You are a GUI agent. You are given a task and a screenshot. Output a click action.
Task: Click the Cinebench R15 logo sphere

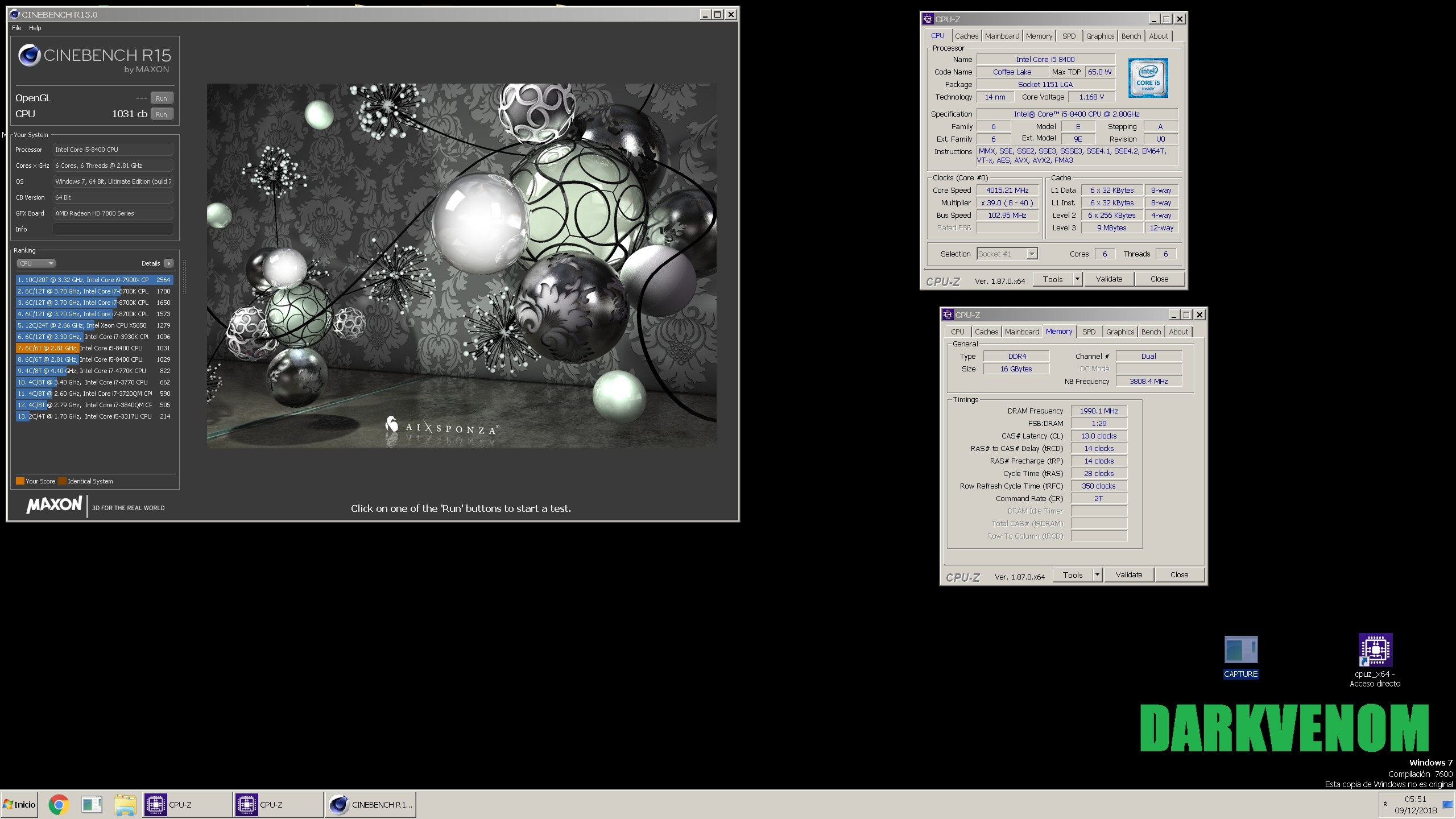click(30, 55)
